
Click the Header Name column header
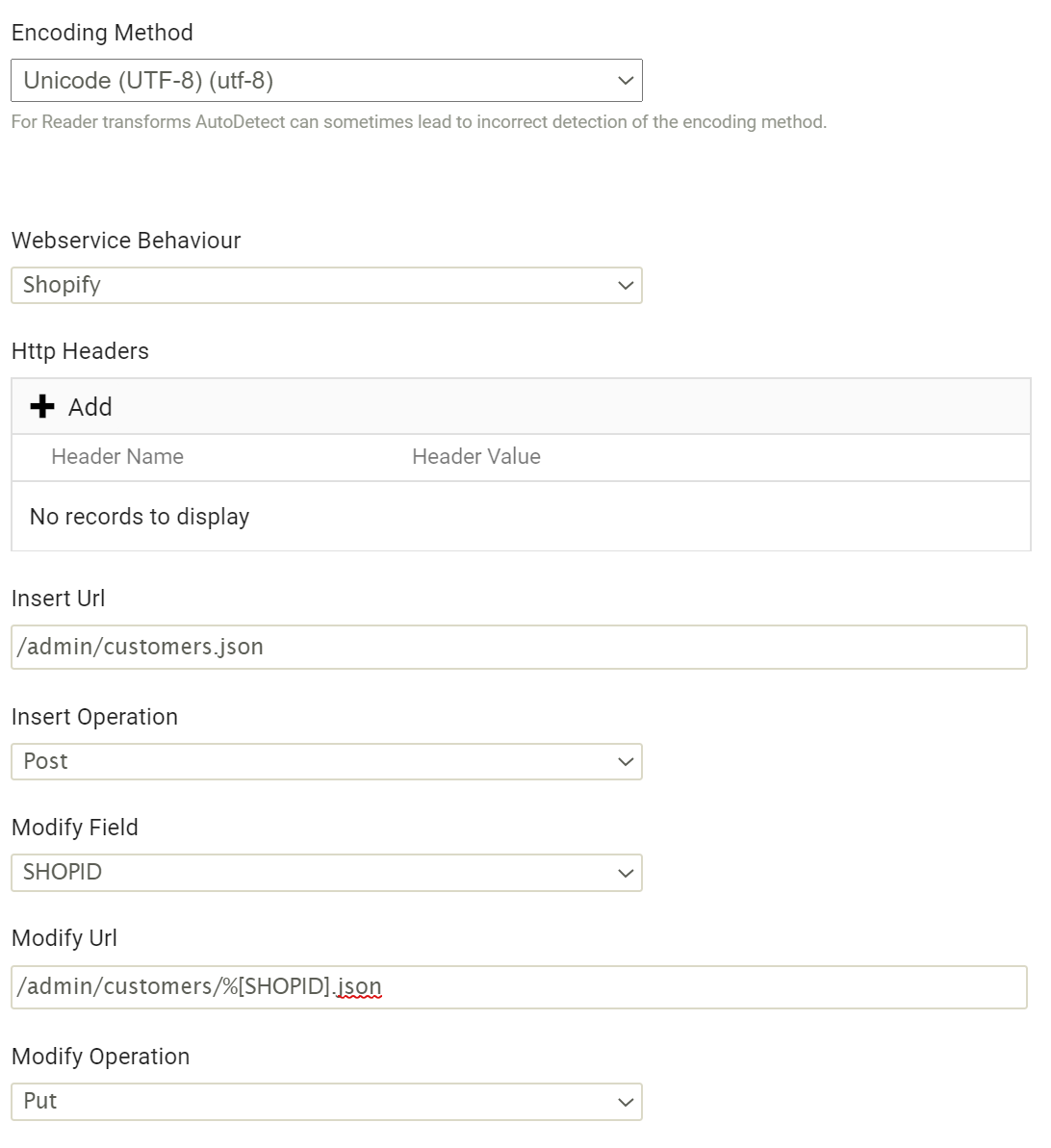click(x=117, y=457)
